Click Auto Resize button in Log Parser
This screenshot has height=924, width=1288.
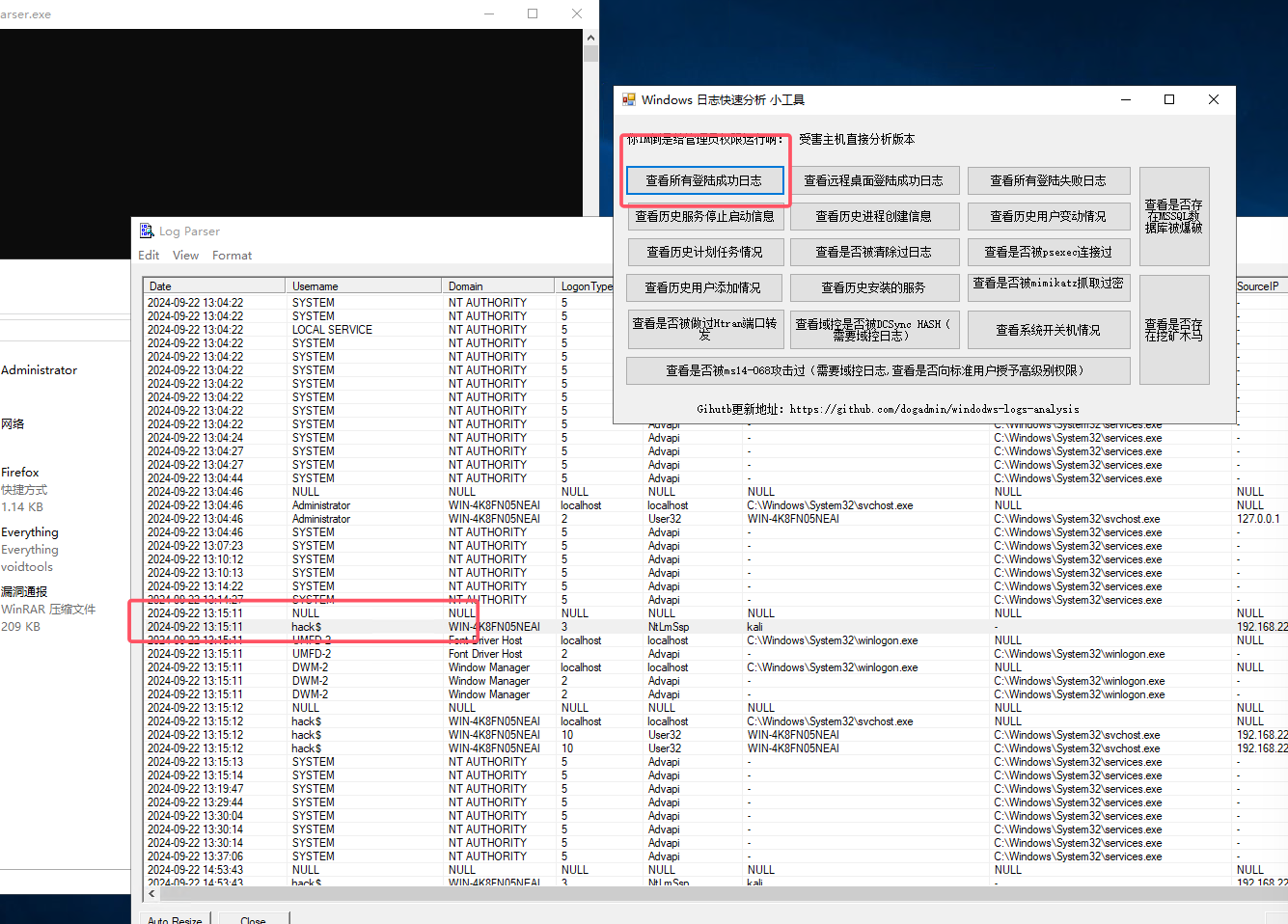click(x=175, y=921)
